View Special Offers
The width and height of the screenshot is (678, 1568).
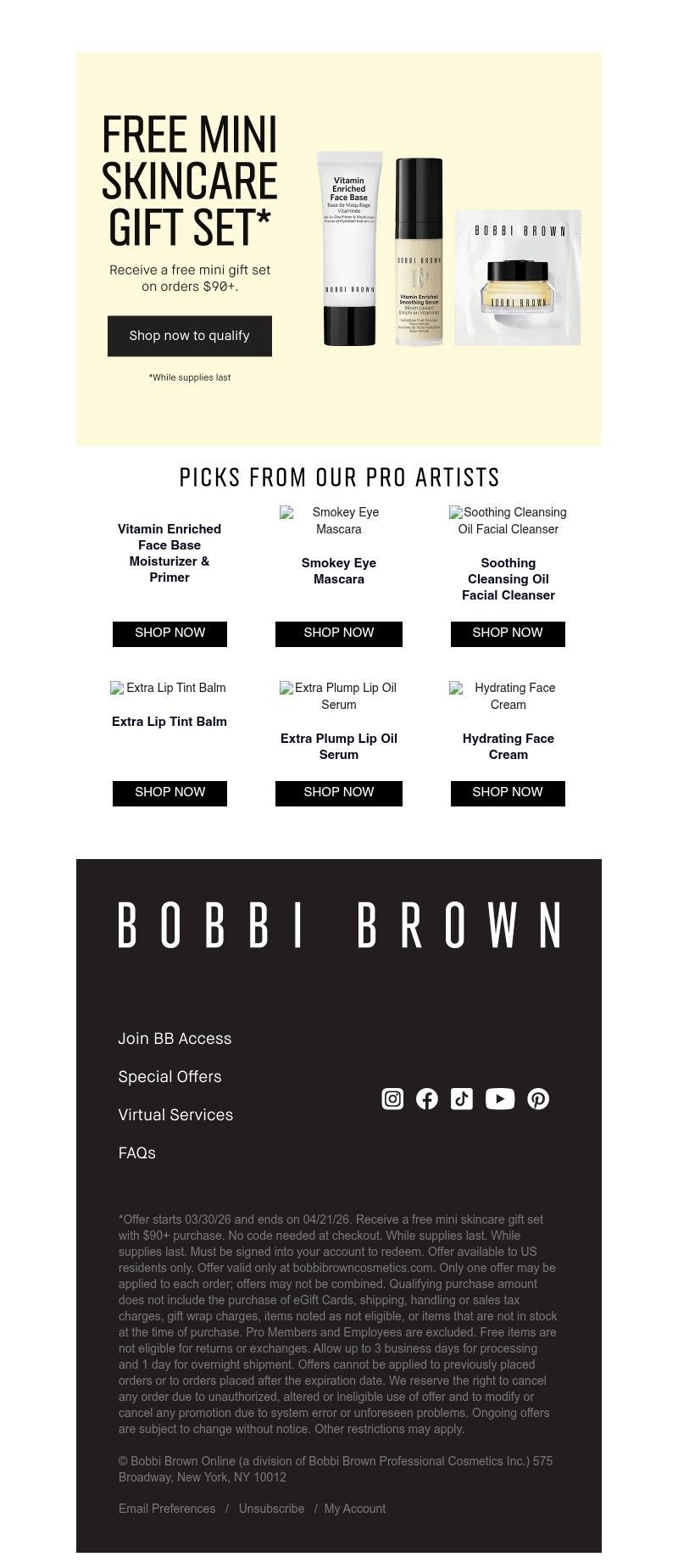click(x=169, y=1076)
